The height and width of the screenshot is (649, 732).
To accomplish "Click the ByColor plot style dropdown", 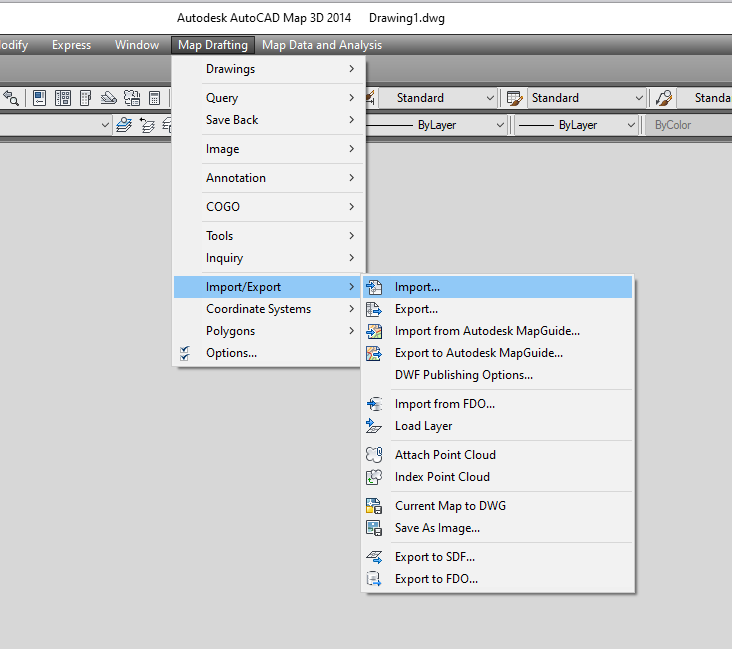I will coord(688,125).
